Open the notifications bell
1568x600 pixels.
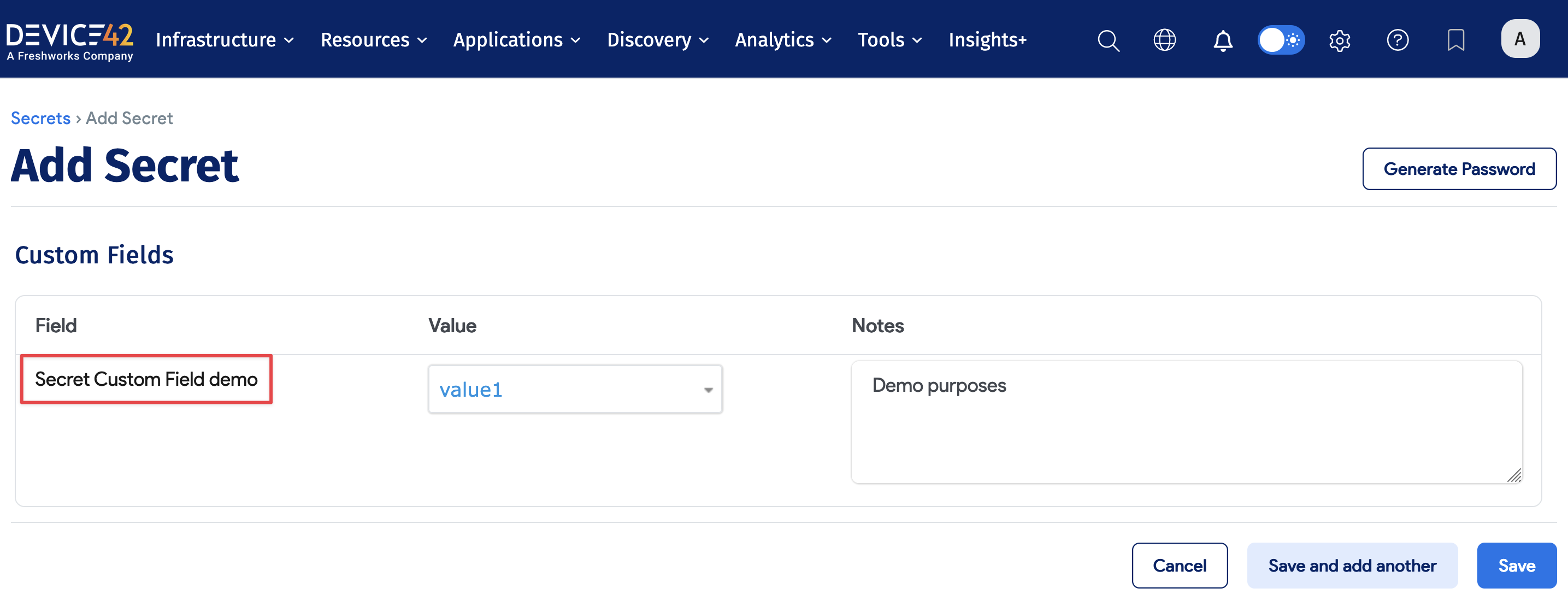pos(1223,40)
